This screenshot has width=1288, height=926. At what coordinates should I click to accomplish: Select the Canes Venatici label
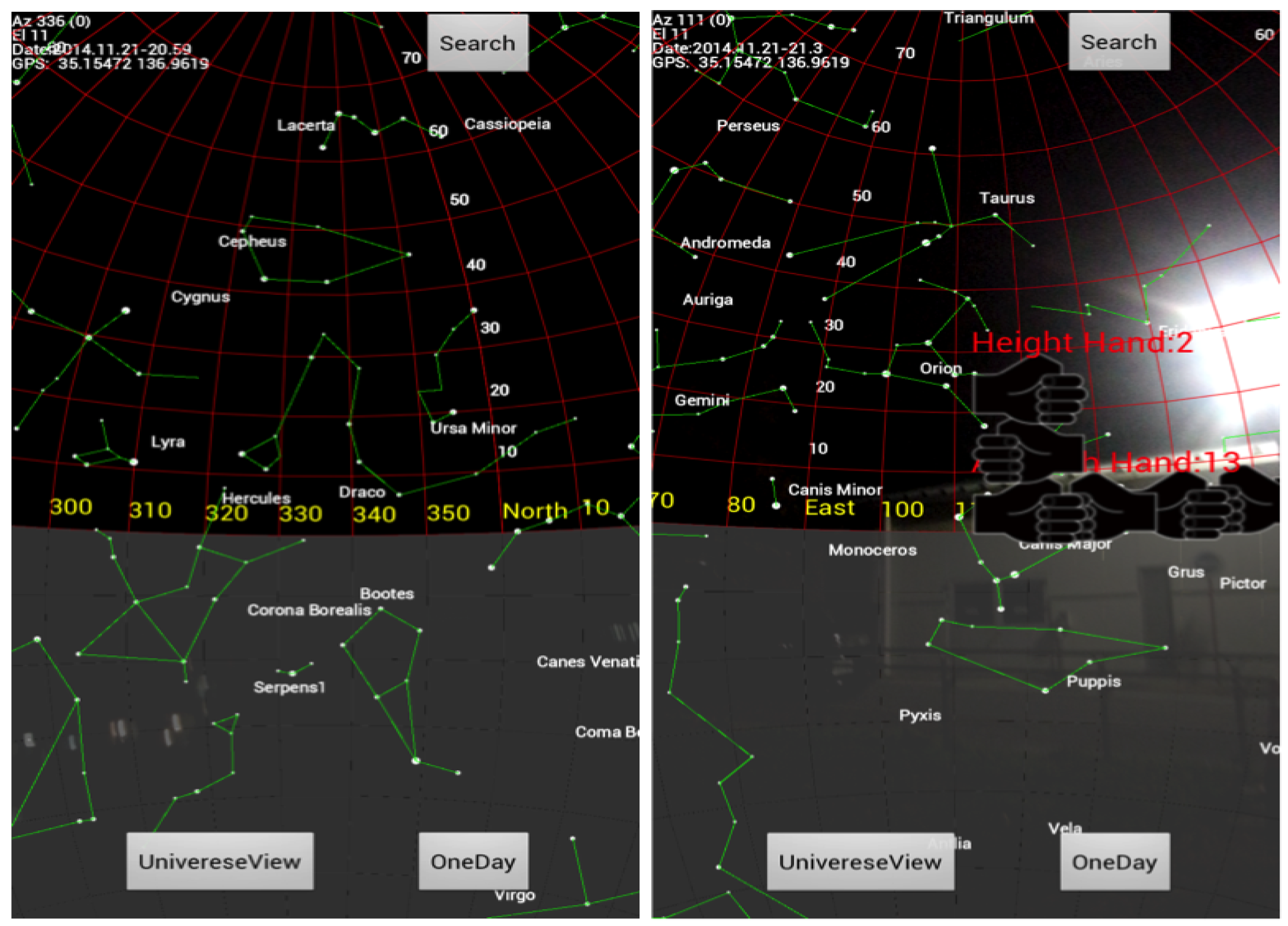587,661
